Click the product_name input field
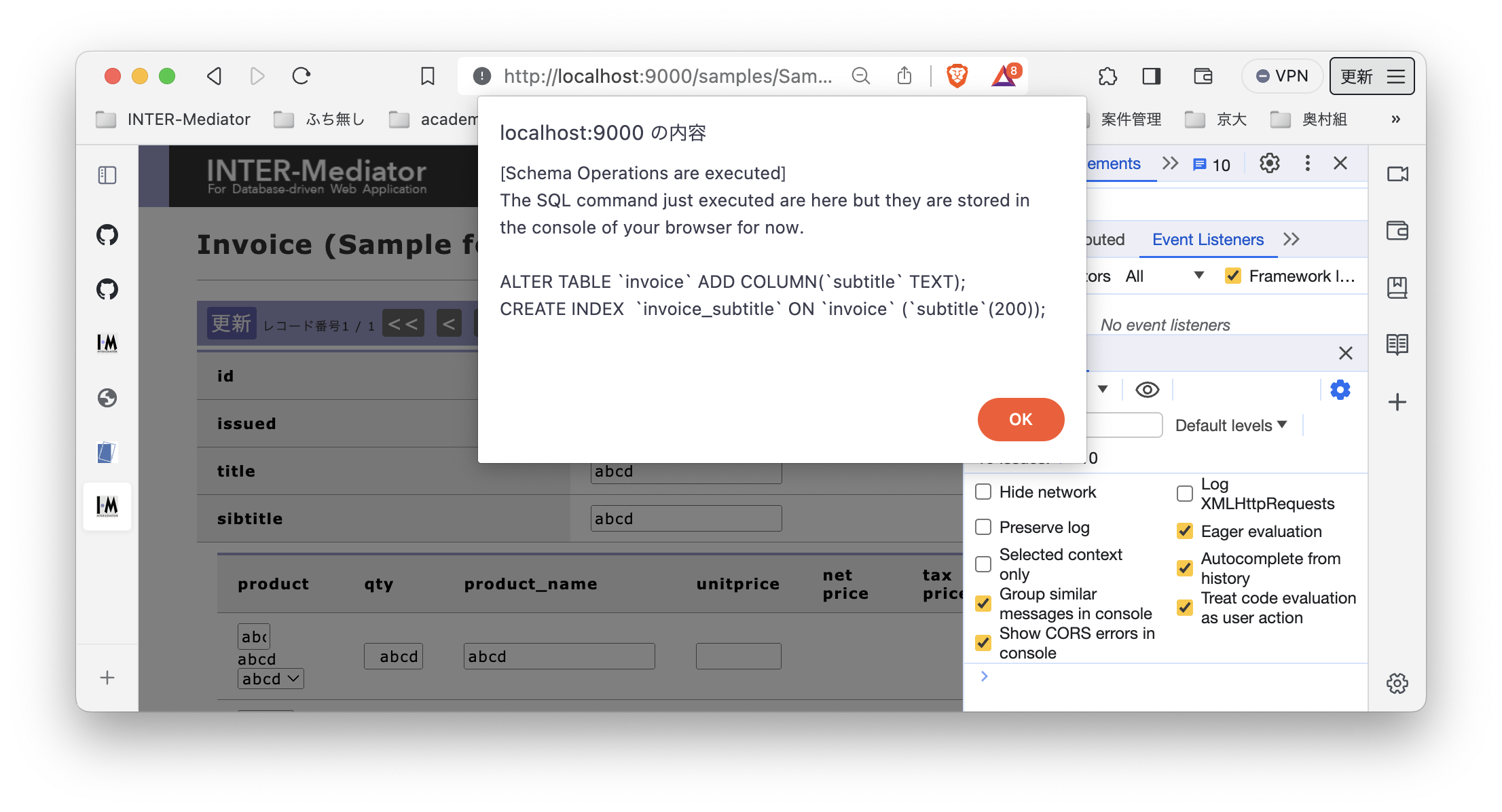Screen dimensions: 1502x812 (x=559, y=656)
